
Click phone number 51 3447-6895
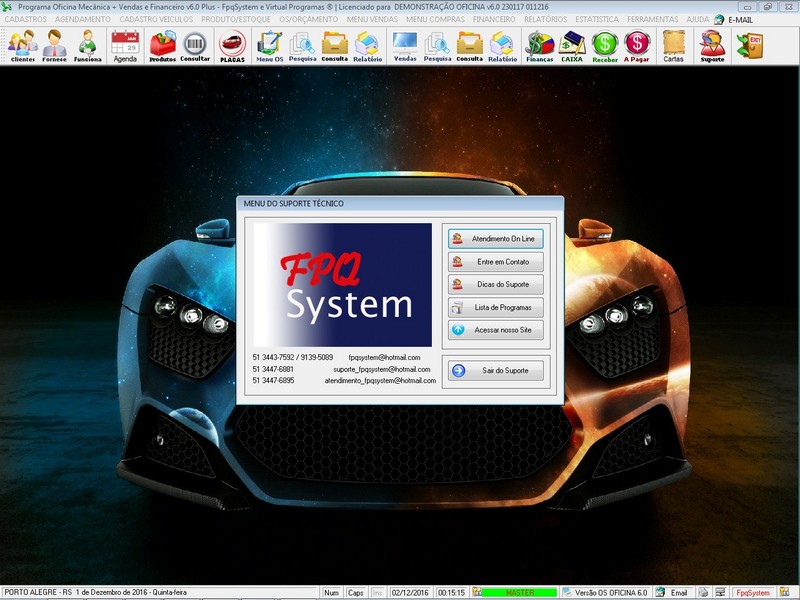[x=273, y=381]
